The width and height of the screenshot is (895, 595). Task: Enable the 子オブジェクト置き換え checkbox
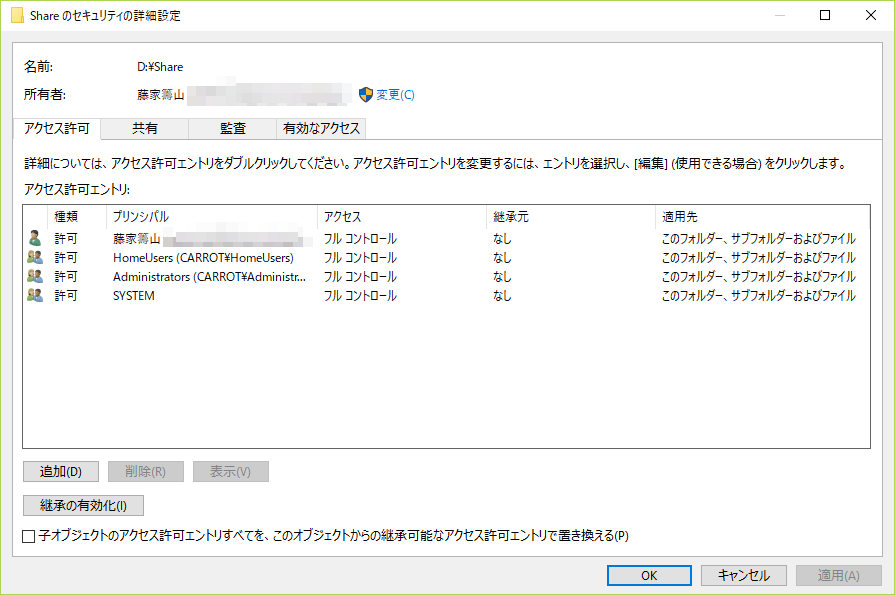28,535
